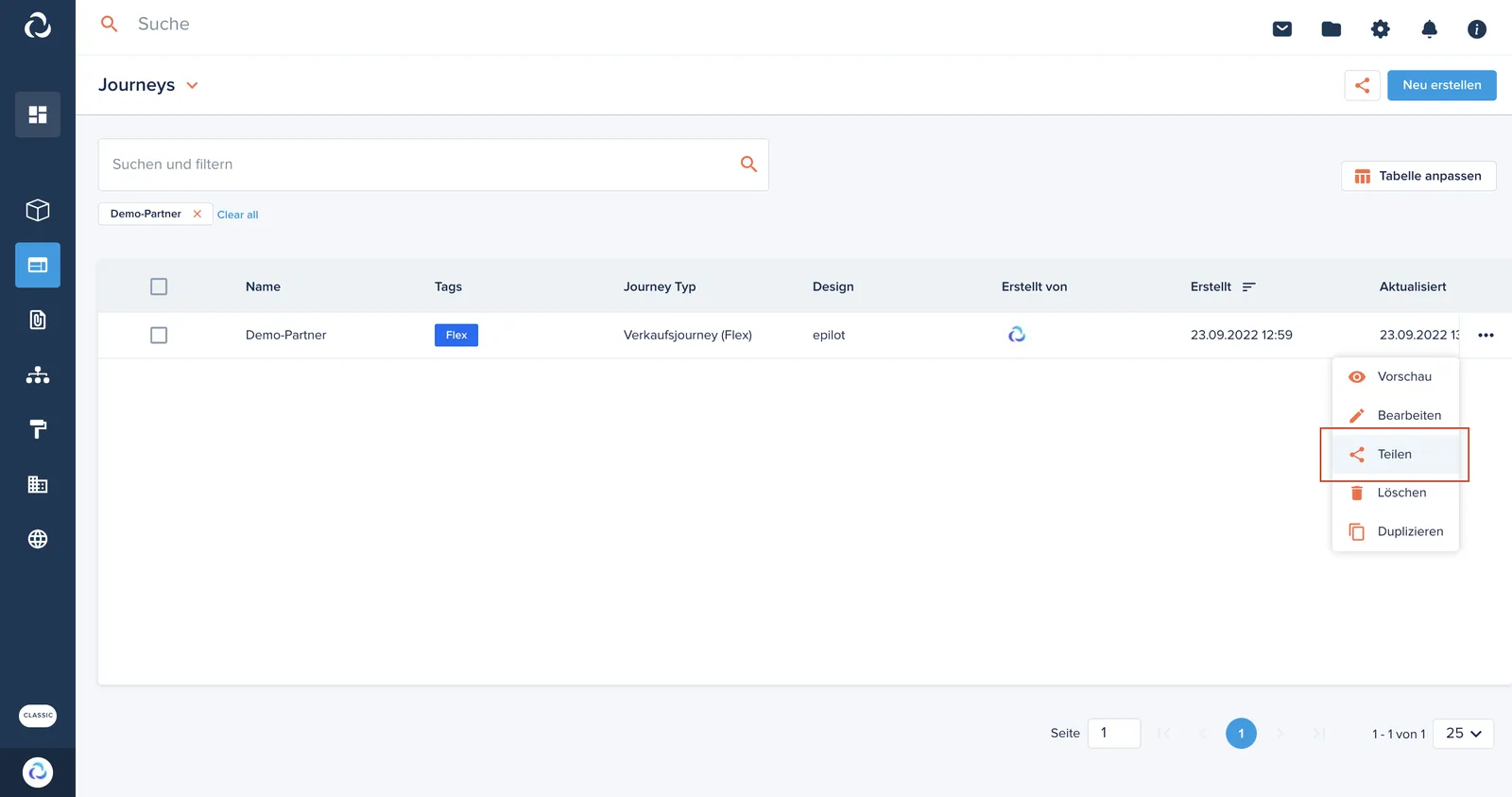
Task: Click the Erstellt von column header
Action: point(1035,286)
